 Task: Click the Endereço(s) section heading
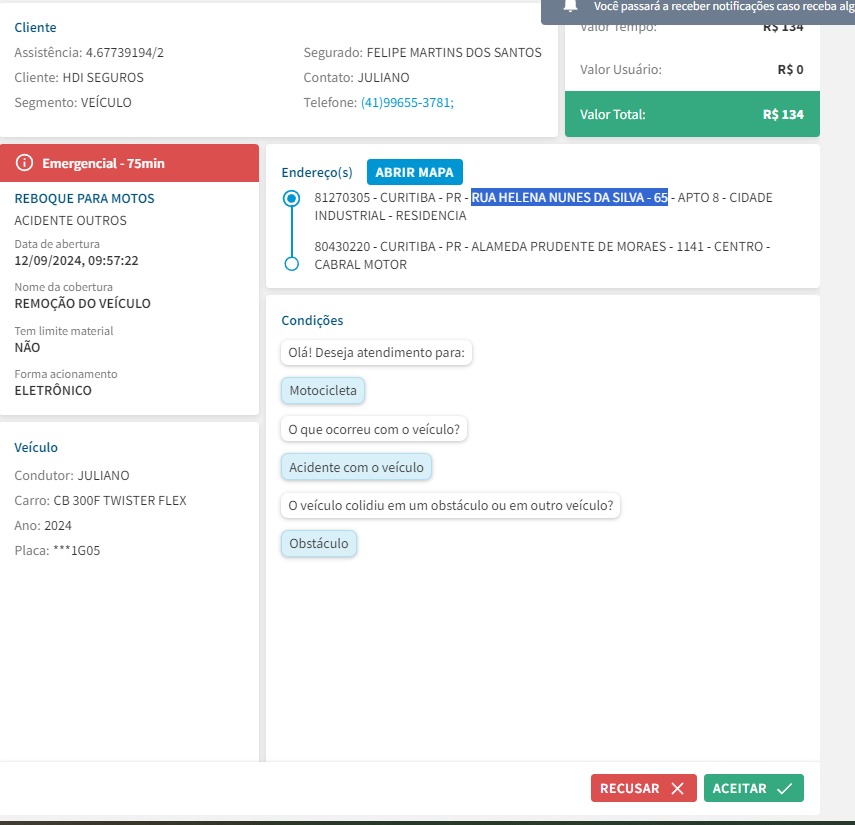pos(317,172)
